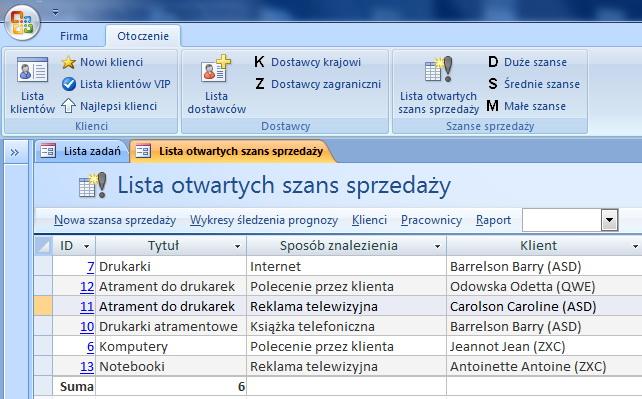The width and height of the screenshot is (642, 399).
Task: Open Quick Access Toolbar customize arrow
Action: 56,12
